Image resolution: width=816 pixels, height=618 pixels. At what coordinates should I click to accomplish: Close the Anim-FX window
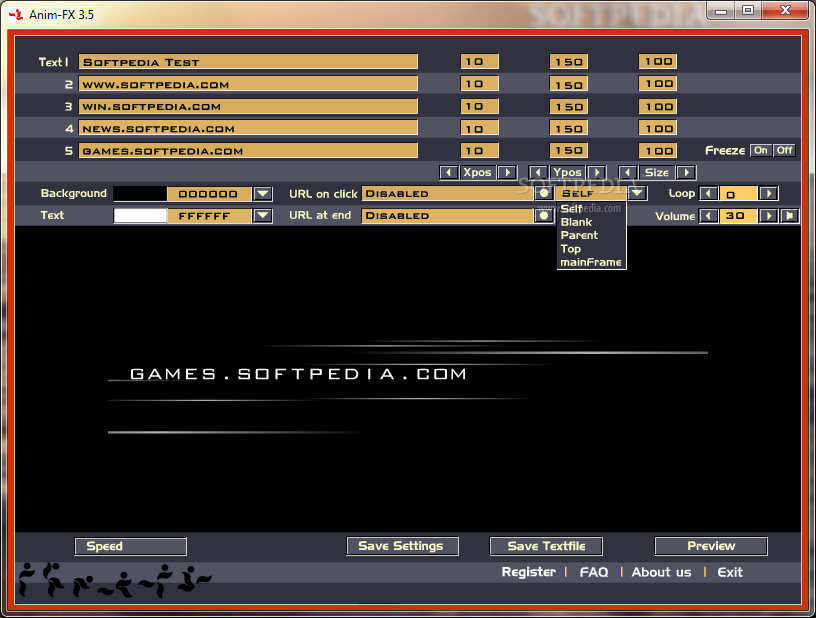coord(786,11)
